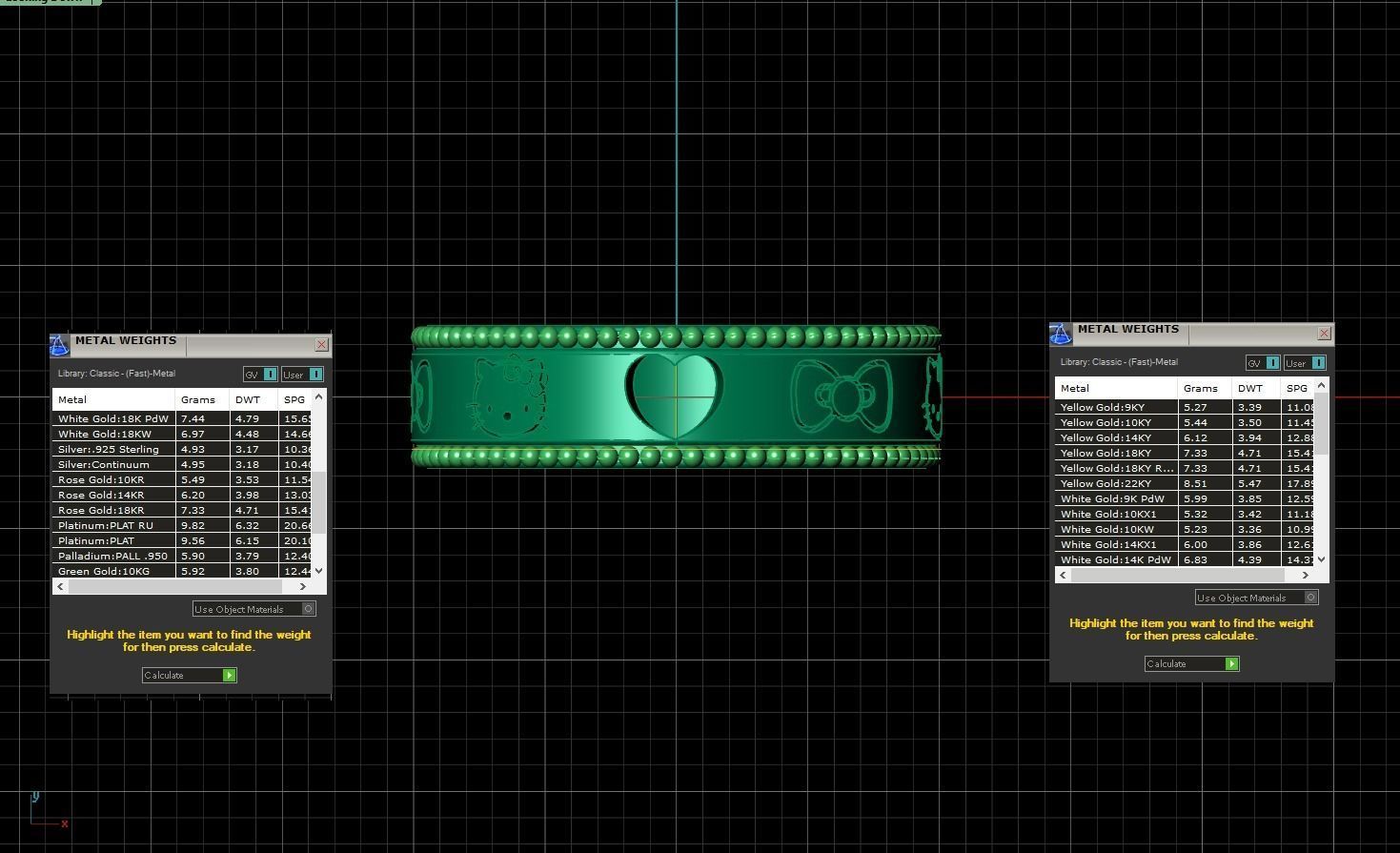Click the XY axis indicator icon in the viewport corner
The image size is (1400, 853).
point(50,811)
